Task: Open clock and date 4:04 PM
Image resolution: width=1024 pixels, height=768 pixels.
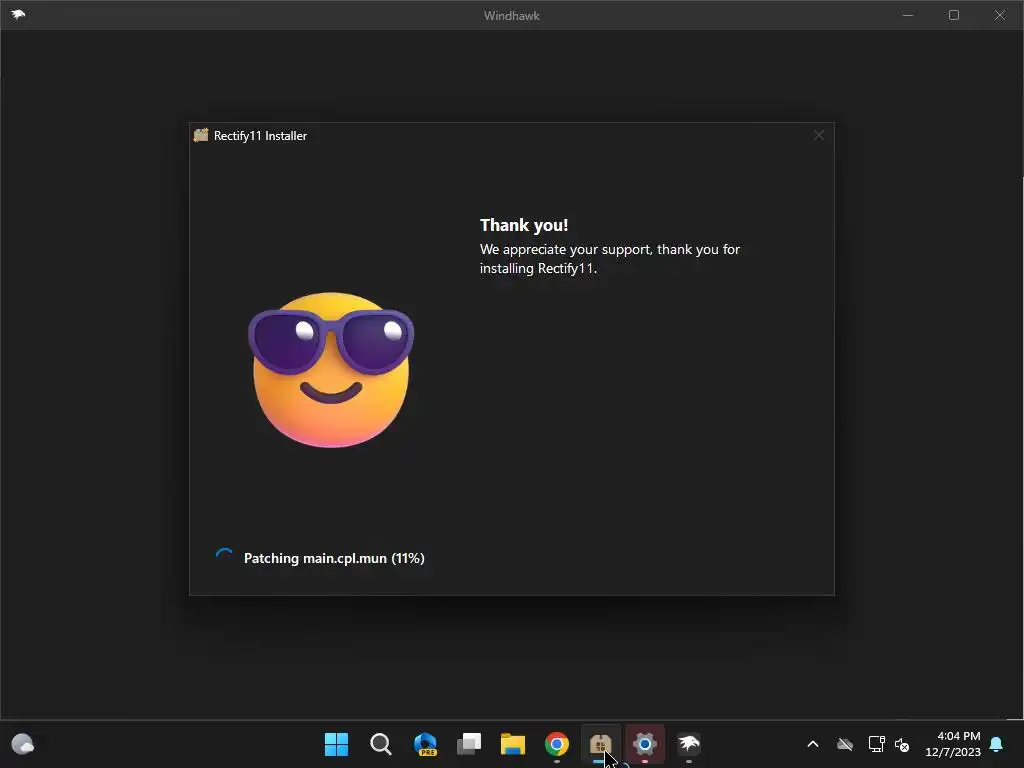Action: pos(953,744)
